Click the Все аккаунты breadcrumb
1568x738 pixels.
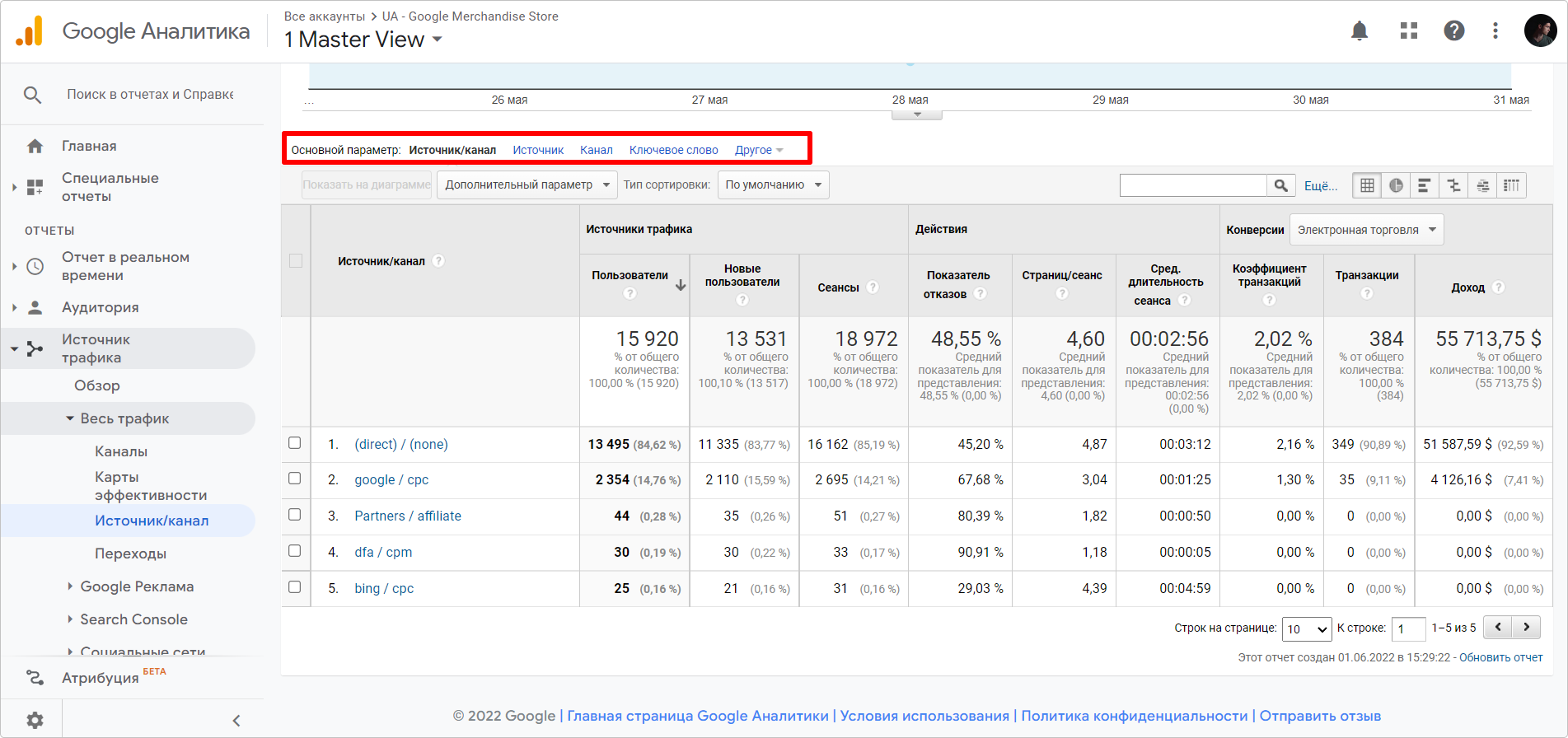point(325,16)
